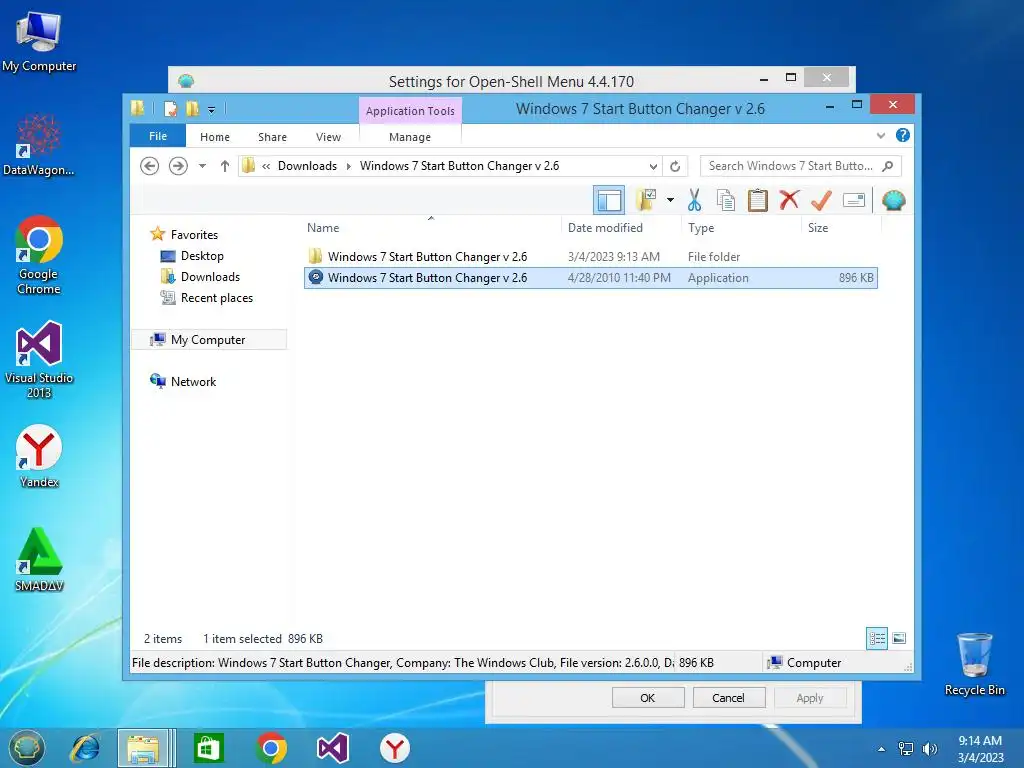This screenshot has height=768, width=1024.
Task: Click the Rename toolbar icon
Action: 854,200
